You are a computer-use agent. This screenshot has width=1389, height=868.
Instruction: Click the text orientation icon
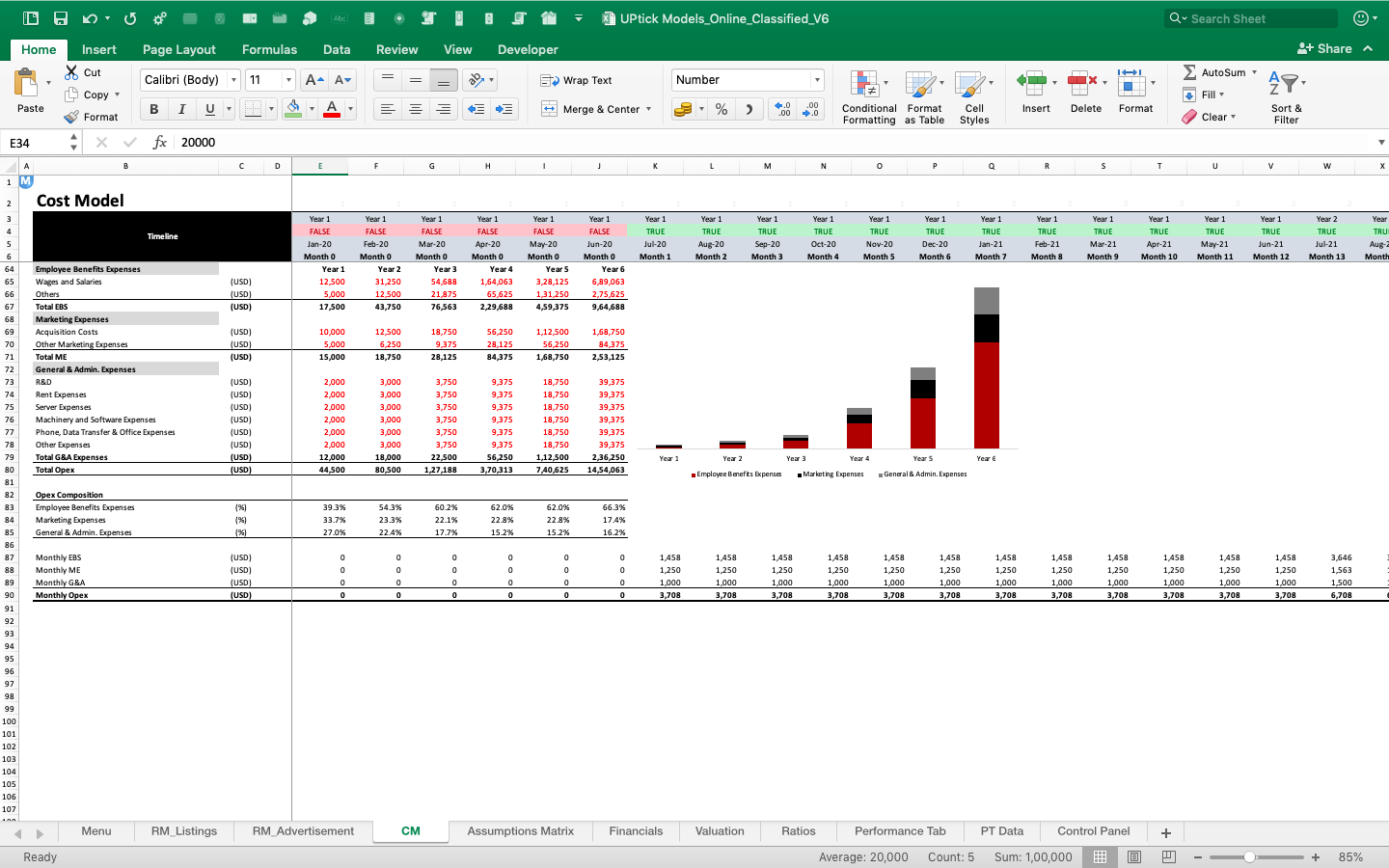click(x=476, y=80)
